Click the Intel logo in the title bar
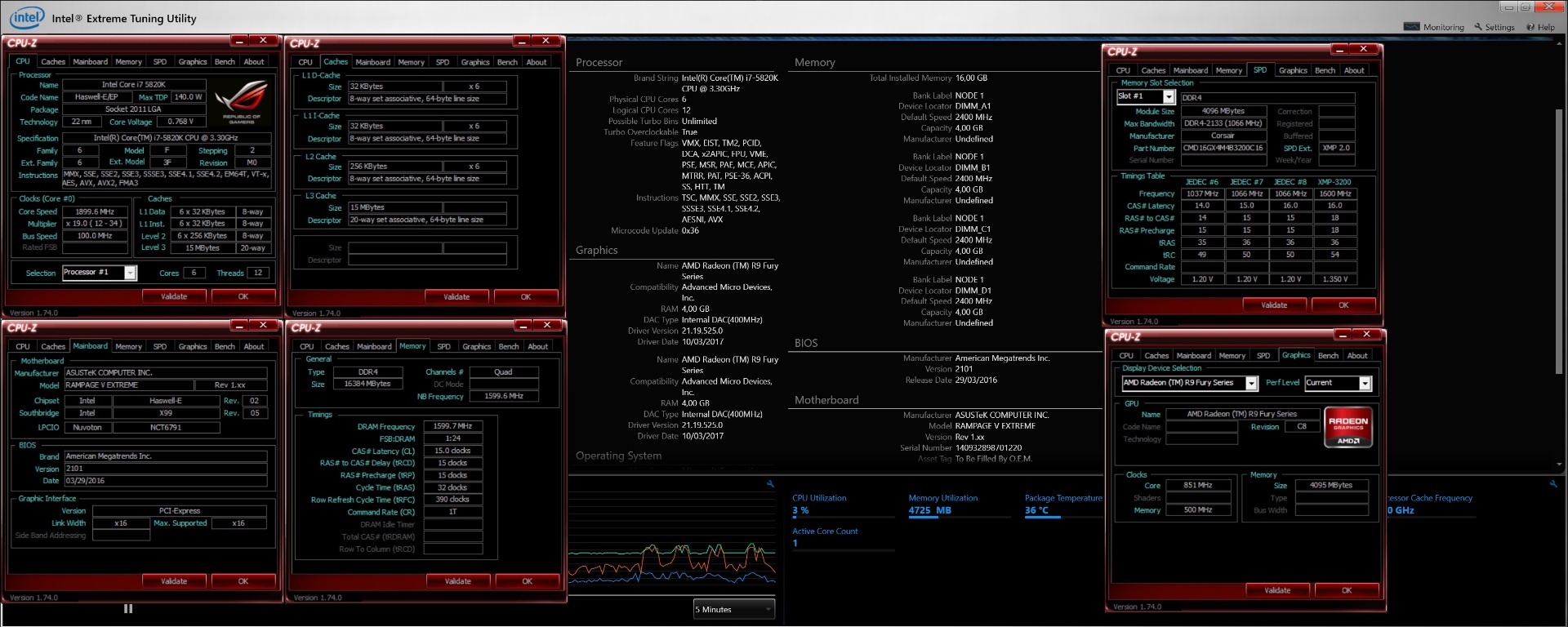 pos(26,17)
